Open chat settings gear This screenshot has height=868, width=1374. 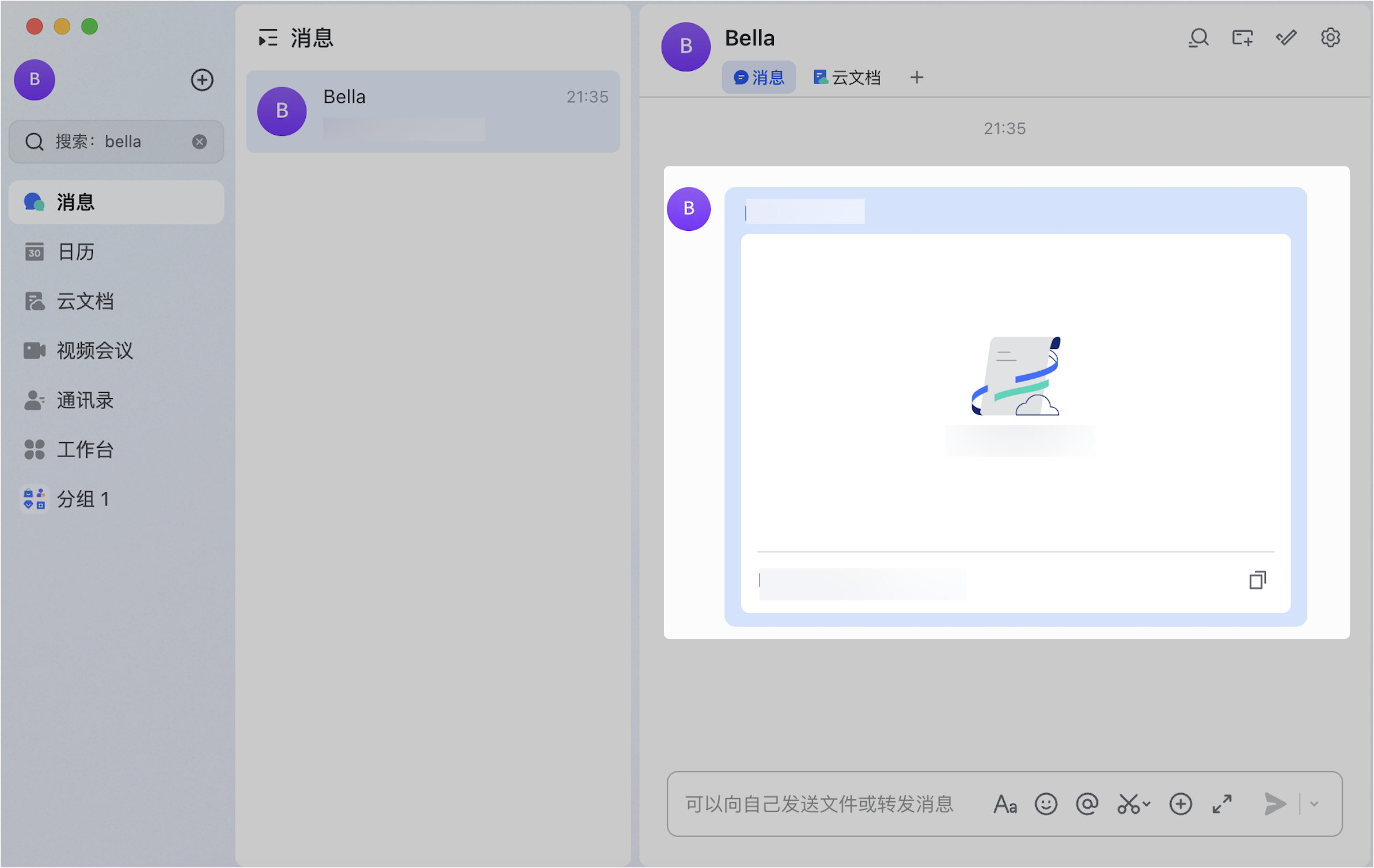click(x=1330, y=38)
